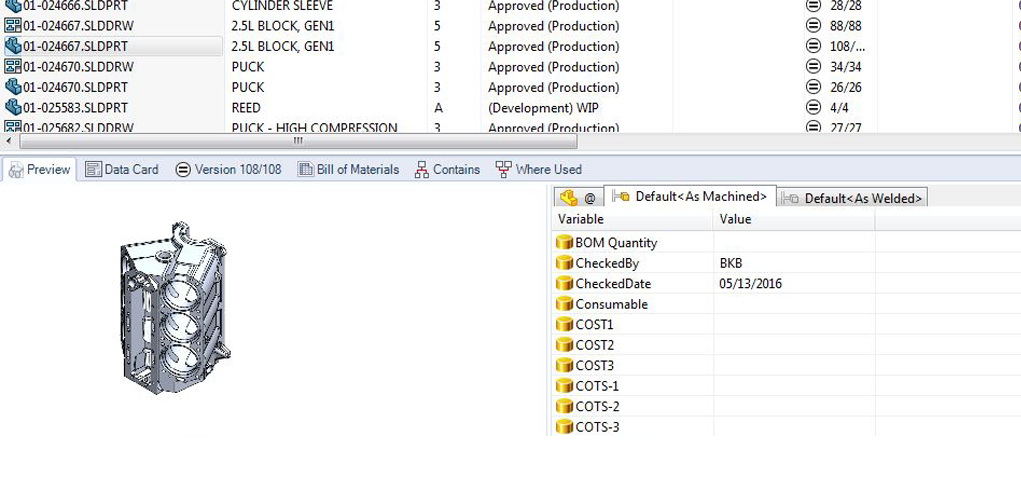Click the variable icon beside COST1
Viewport: 1021px width, 498px height.
[564, 324]
